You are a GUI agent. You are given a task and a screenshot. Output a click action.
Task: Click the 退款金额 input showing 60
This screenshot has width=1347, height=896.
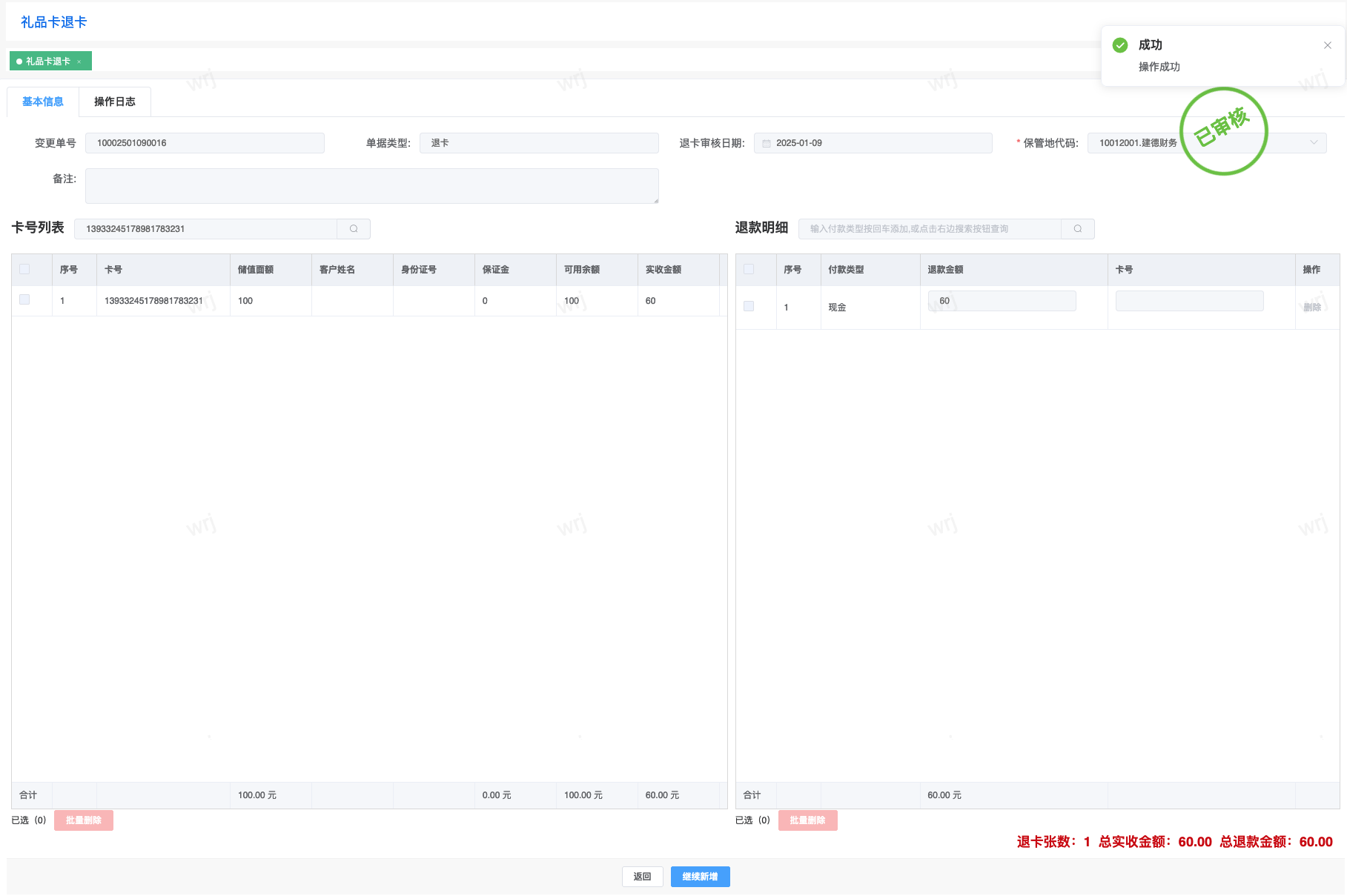point(1002,301)
